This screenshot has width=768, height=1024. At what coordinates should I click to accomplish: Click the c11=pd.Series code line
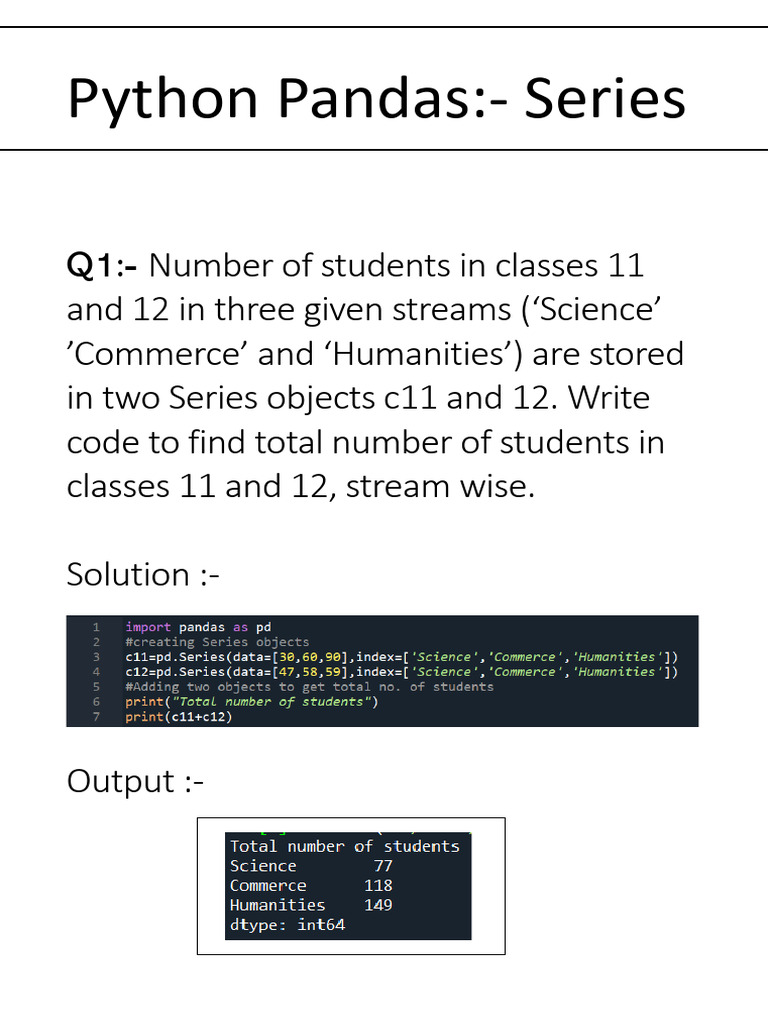(x=402, y=657)
